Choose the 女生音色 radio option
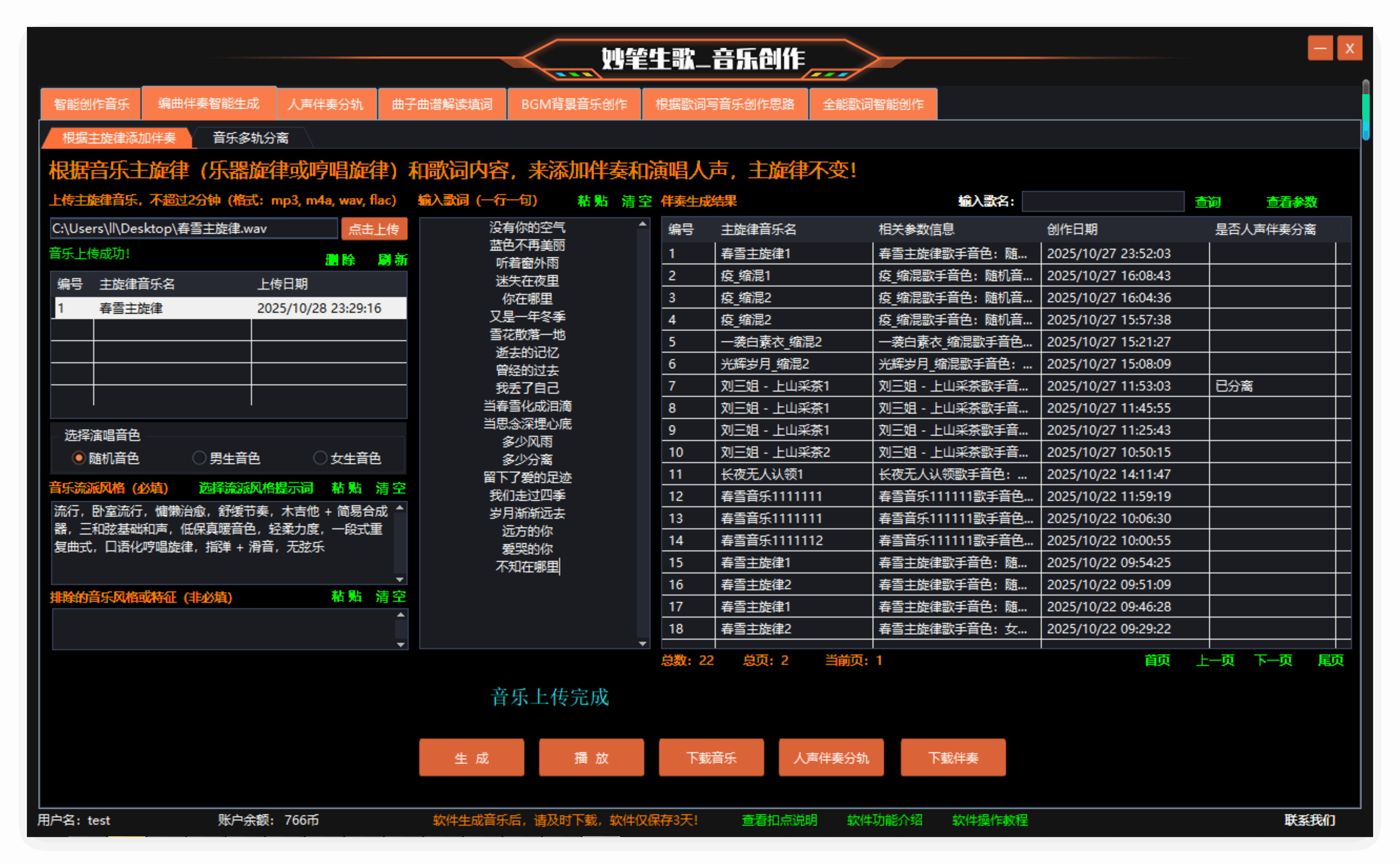The image size is (1400, 864). tap(320, 458)
